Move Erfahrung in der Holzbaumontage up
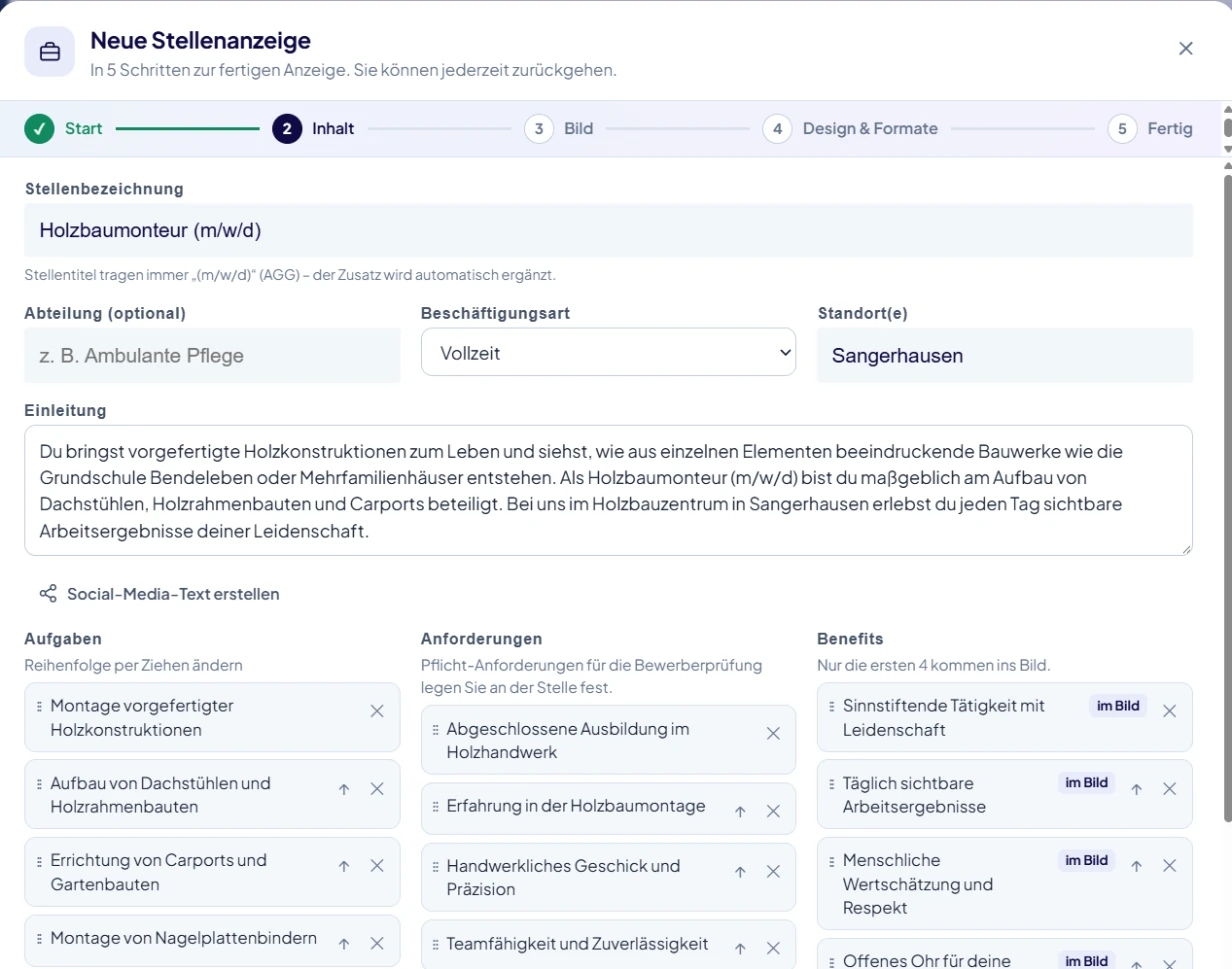Viewport: 1232px width, 969px height. point(740,812)
